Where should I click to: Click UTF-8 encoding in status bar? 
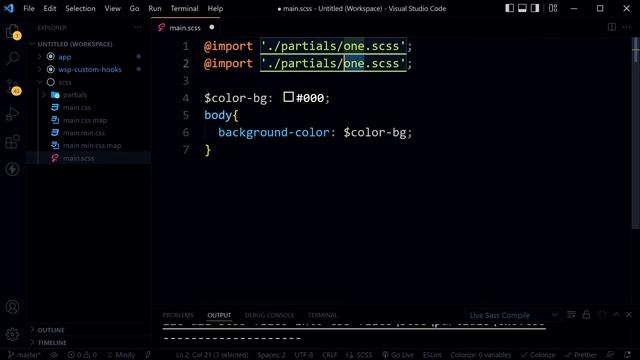pos(304,355)
